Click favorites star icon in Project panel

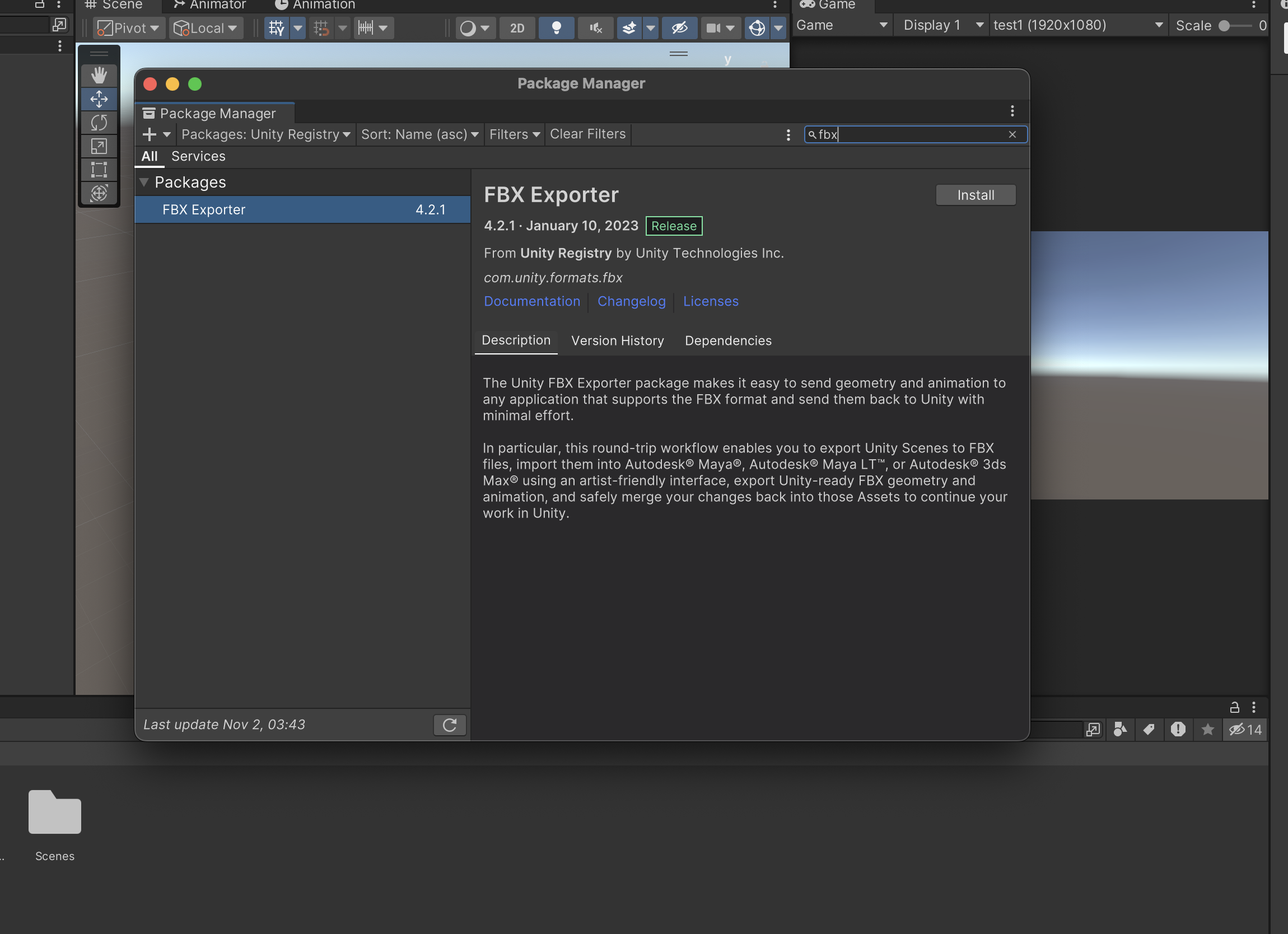point(1207,729)
